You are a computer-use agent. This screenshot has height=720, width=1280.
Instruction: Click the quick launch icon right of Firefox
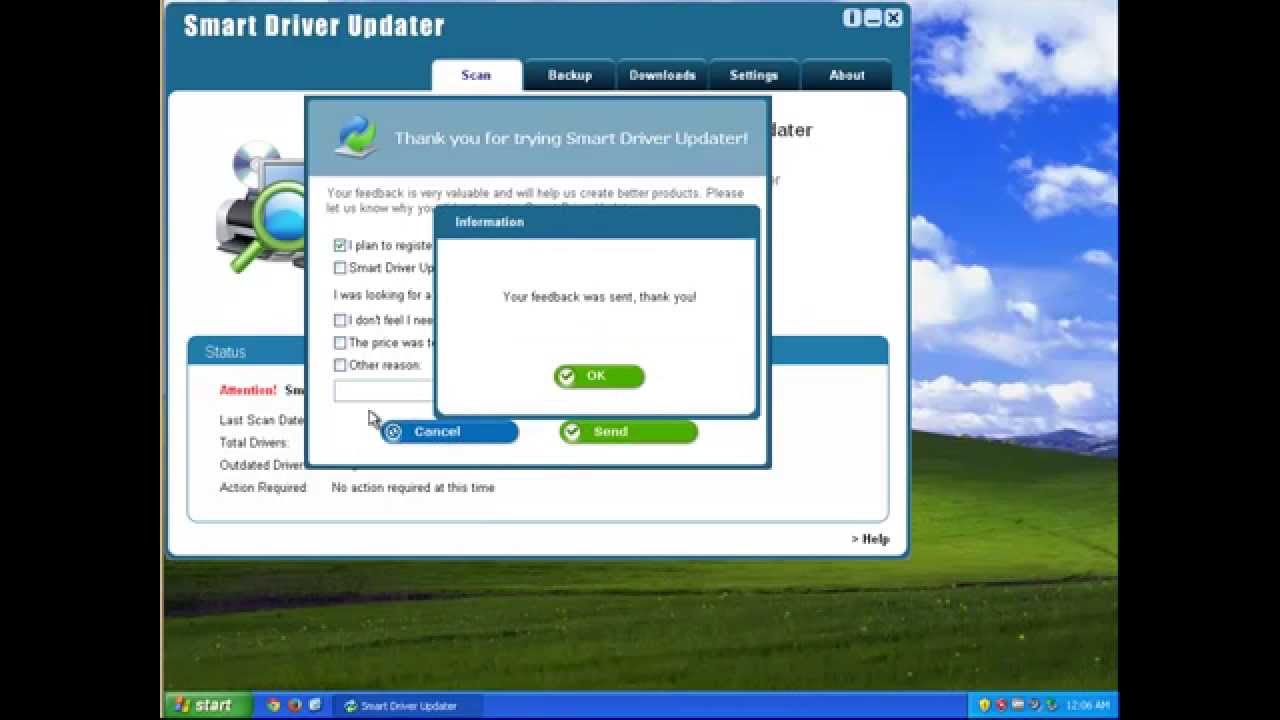pyautogui.click(x=314, y=705)
